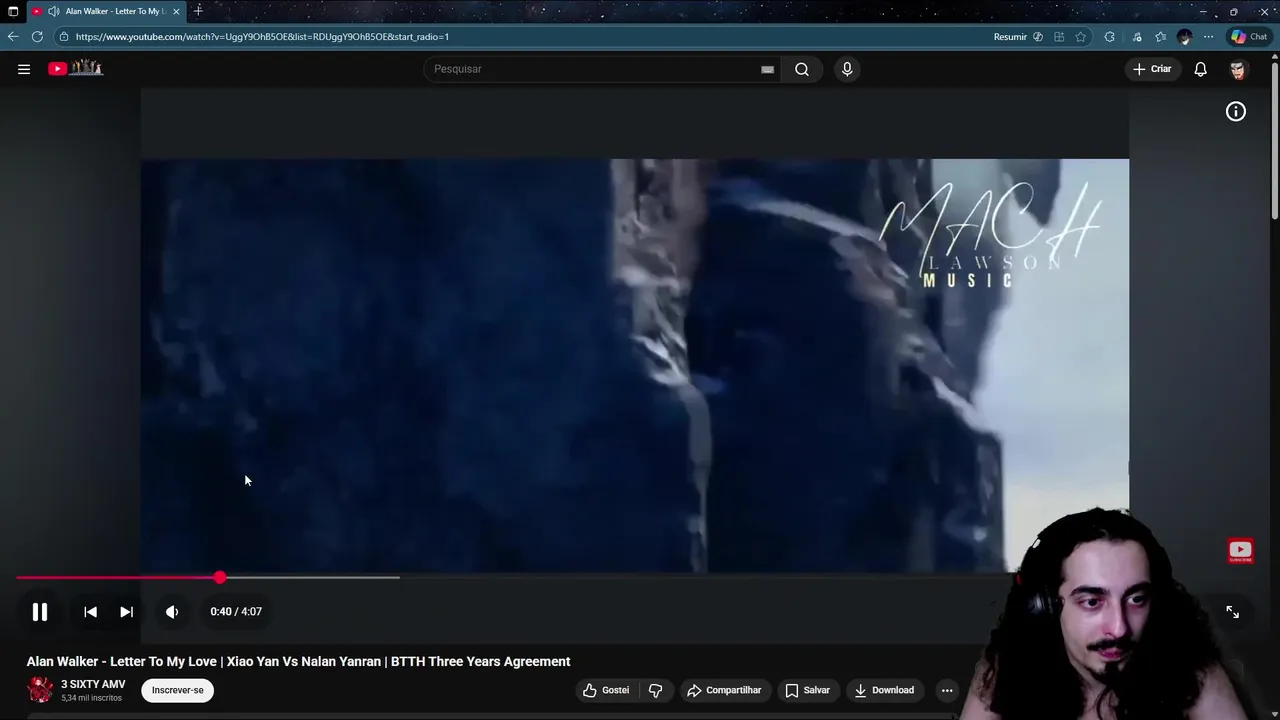Dislike the video with thumbs down

pos(656,690)
